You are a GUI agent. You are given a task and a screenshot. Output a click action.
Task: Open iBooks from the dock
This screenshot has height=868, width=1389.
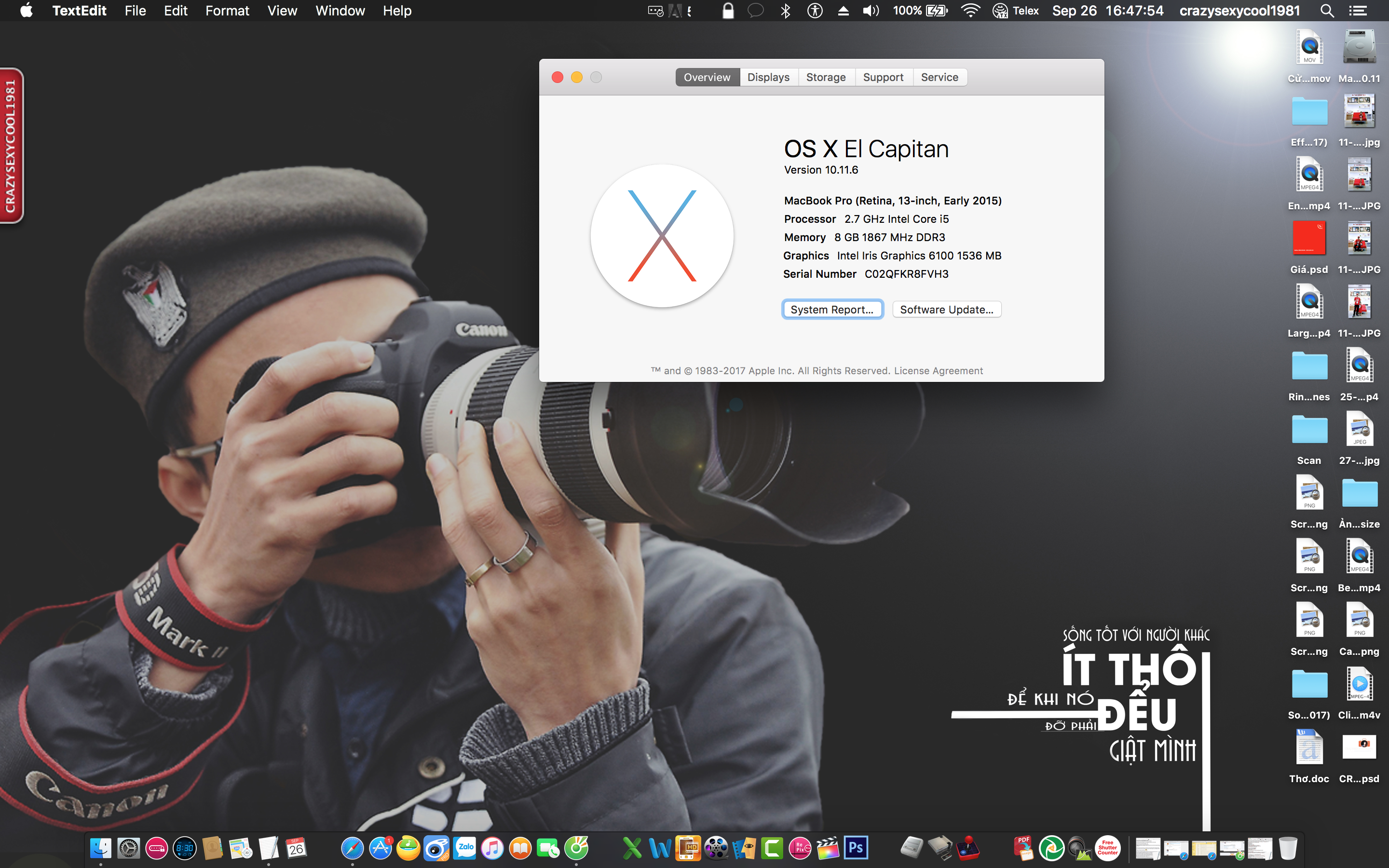click(520, 847)
